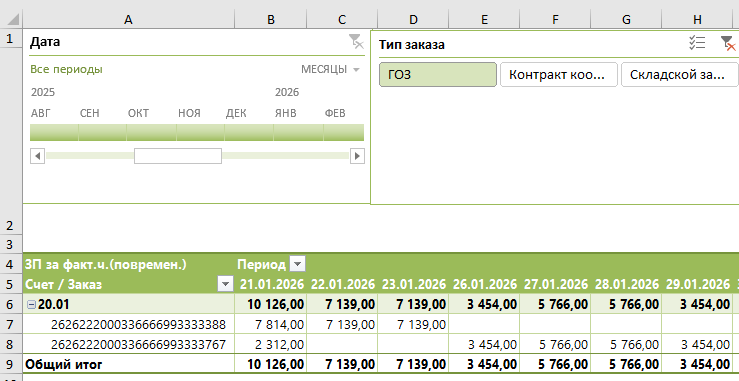This screenshot has height=381, width=739.
Task: Click the 28.01.2026 column header cell
Action: pos(626,284)
